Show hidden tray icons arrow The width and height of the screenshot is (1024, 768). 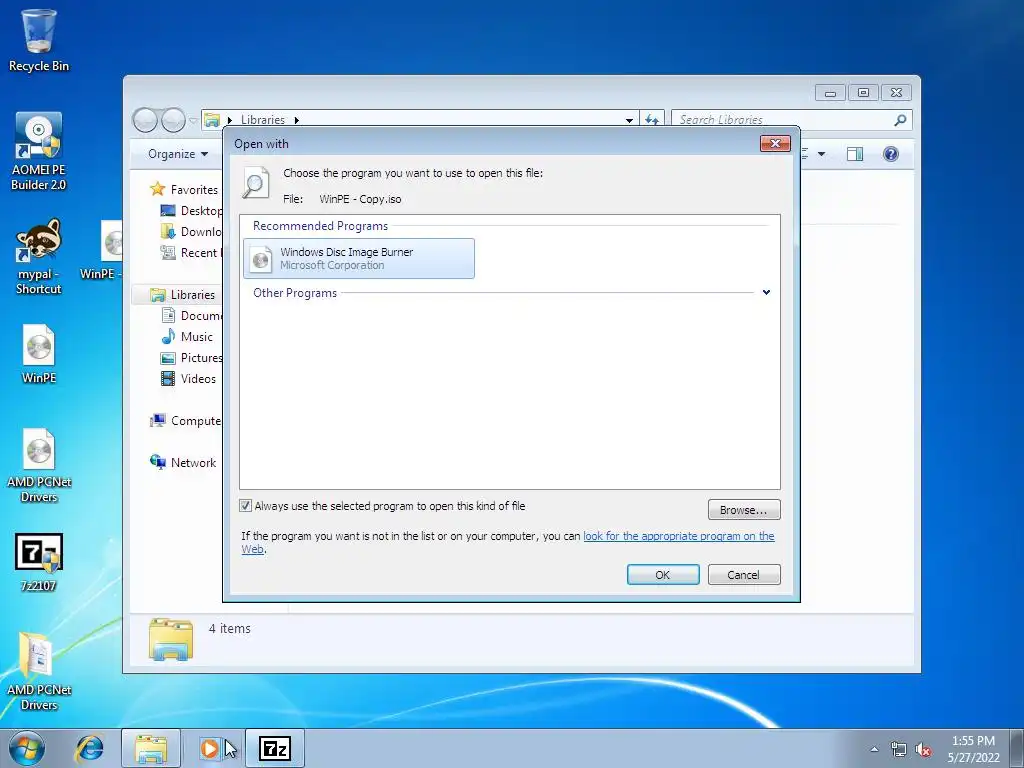pos(874,750)
